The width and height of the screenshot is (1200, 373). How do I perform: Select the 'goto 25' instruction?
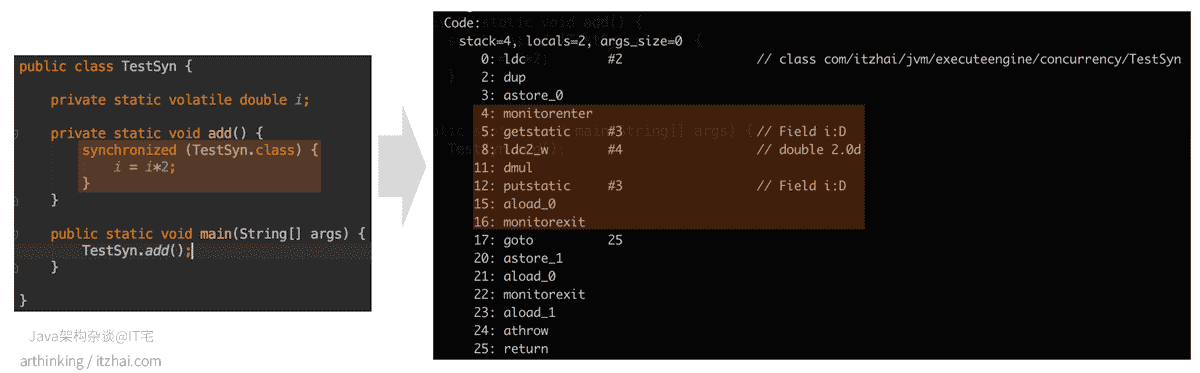tap(548, 240)
